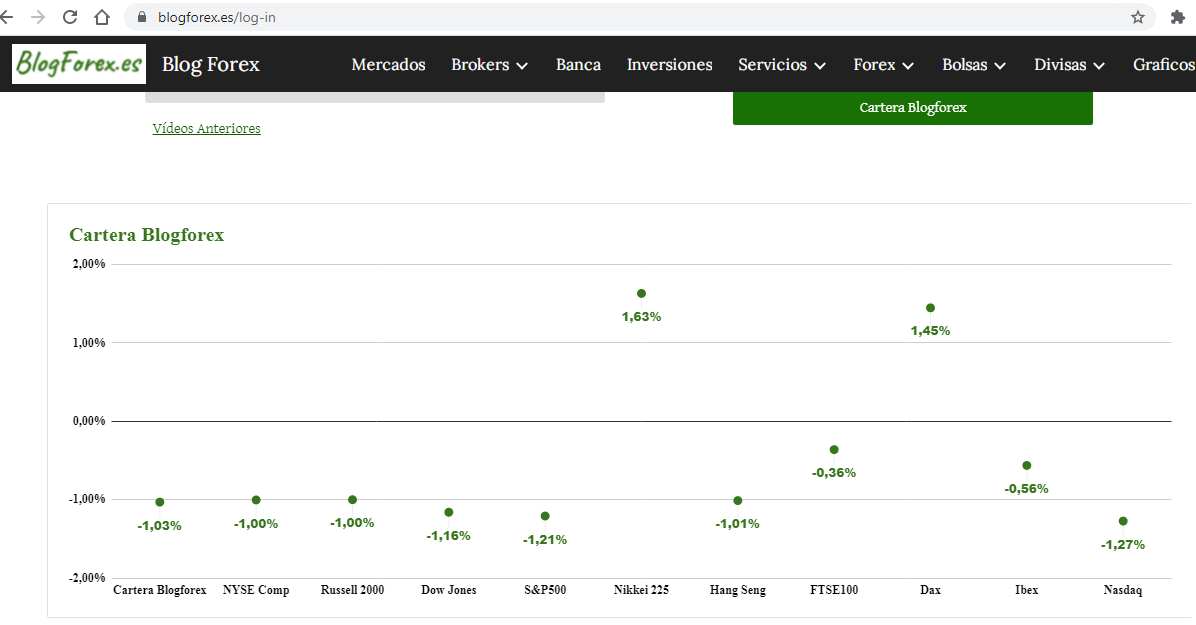Click the Ibex axis label
This screenshot has height=625, width=1196.
coord(1027,590)
